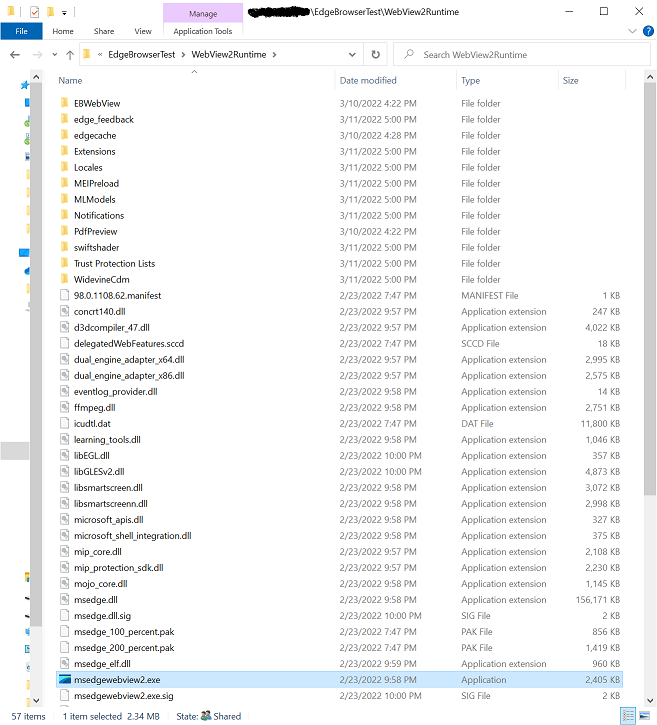Image resolution: width=657 pixels, height=725 pixels.
Task: Select the Locales folder icon
Action: pyautogui.click(x=65, y=167)
